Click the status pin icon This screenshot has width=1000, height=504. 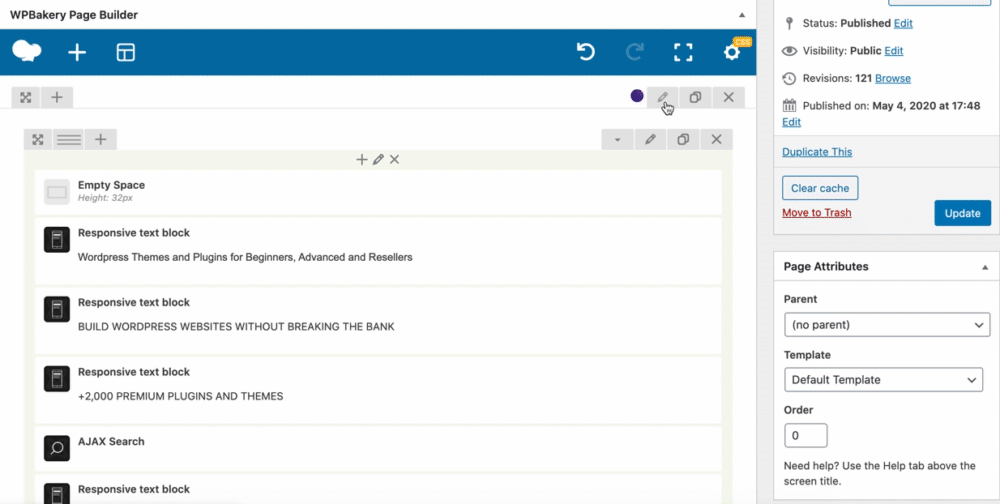click(790, 24)
